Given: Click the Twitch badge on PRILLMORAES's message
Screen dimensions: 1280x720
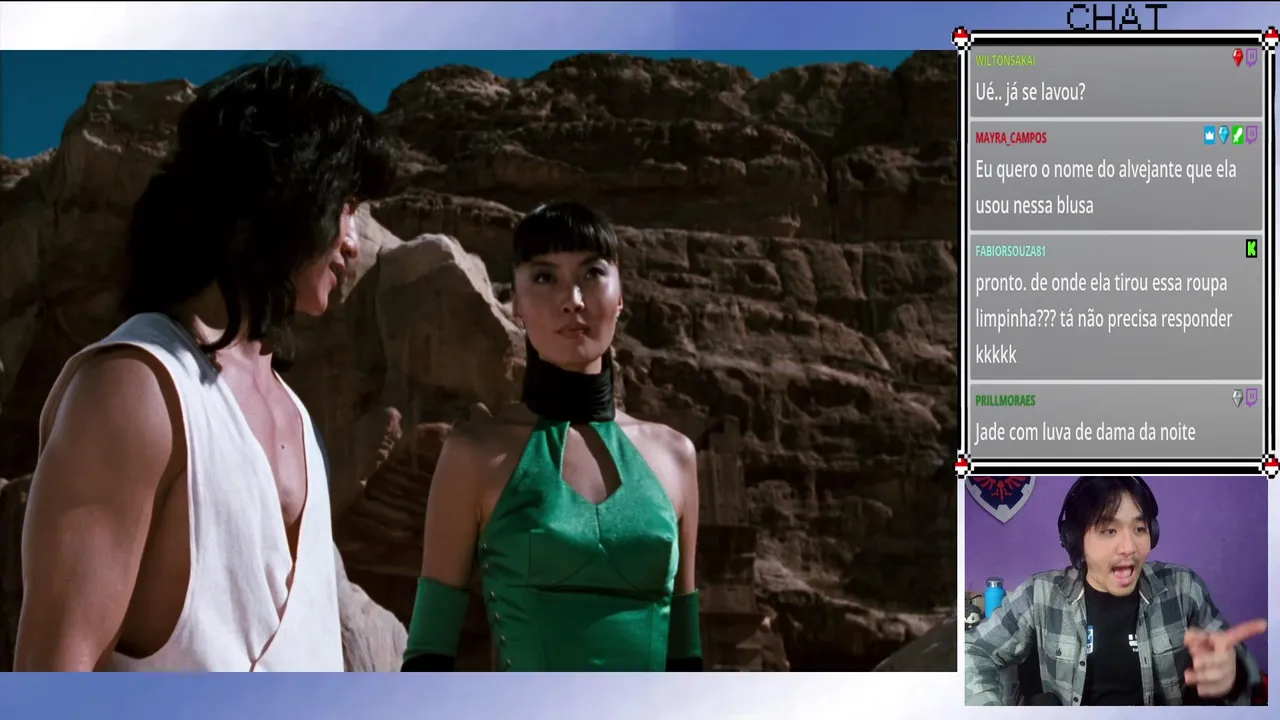Looking at the screenshot, I should pyautogui.click(x=1251, y=398).
